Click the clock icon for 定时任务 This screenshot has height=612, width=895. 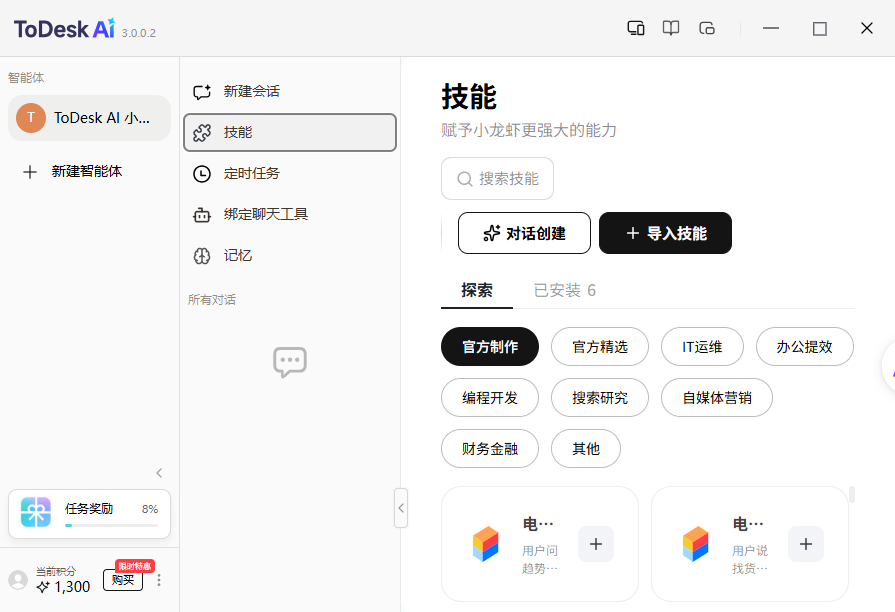pos(202,174)
